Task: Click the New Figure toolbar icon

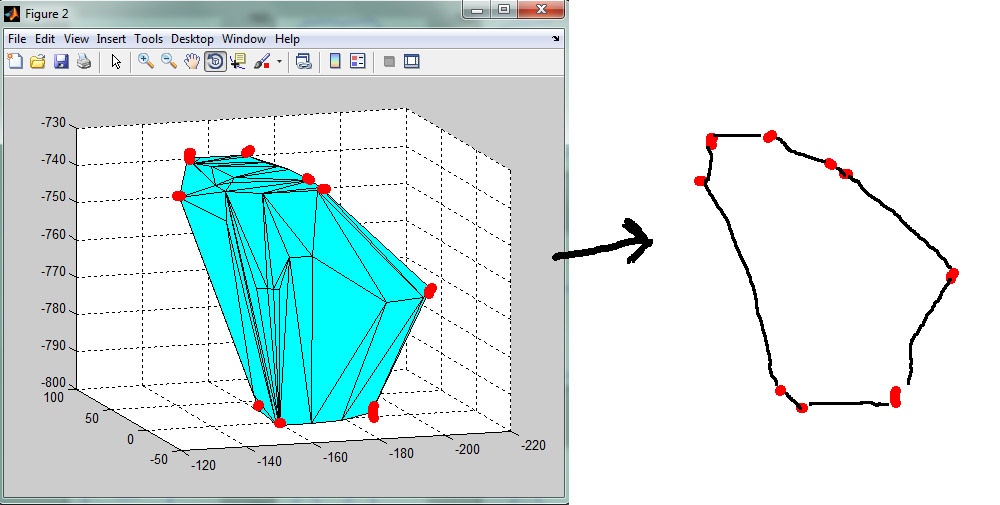Action: pos(15,62)
